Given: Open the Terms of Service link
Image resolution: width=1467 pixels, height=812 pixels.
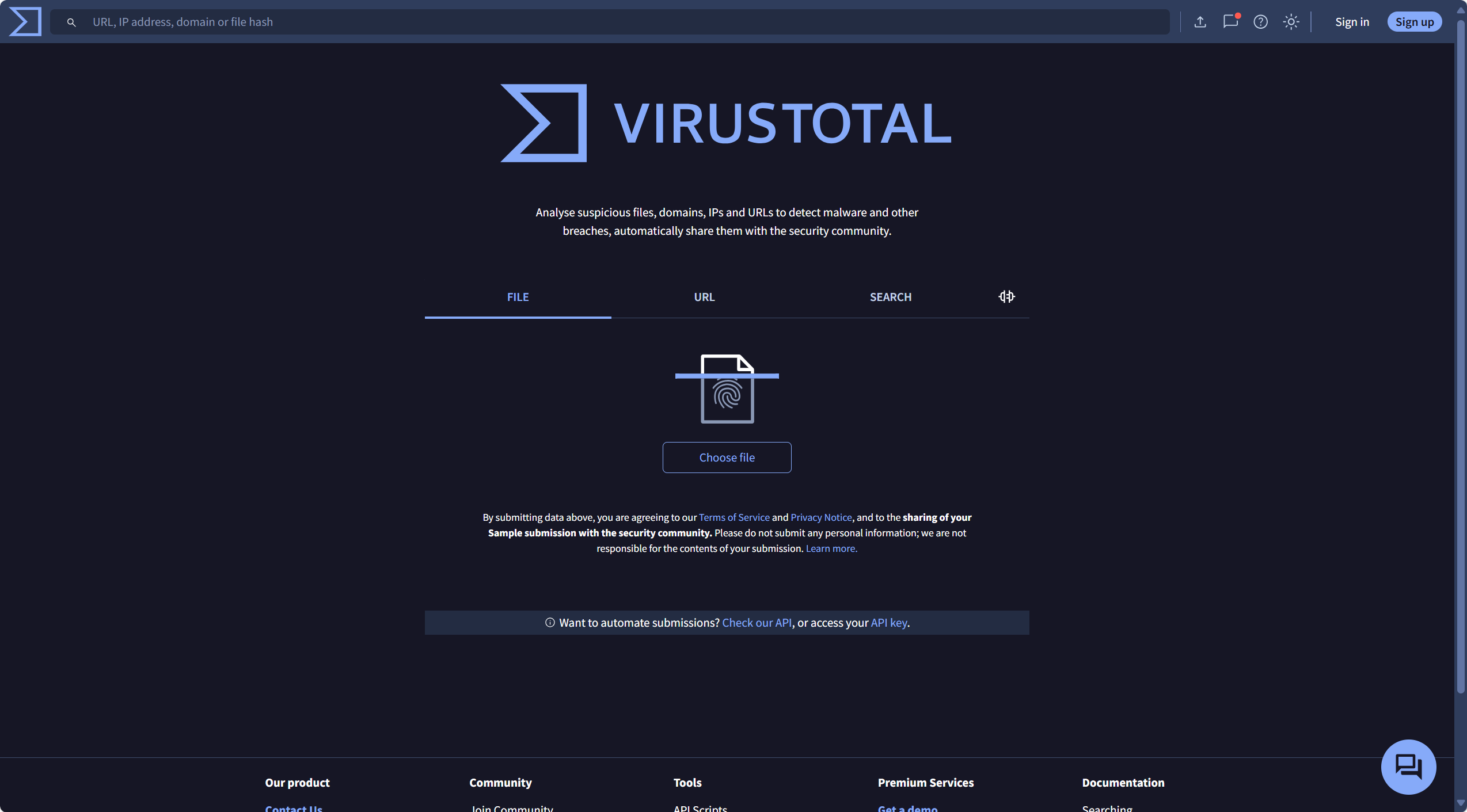Looking at the screenshot, I should pyautogui.click(x=733, y=517).
